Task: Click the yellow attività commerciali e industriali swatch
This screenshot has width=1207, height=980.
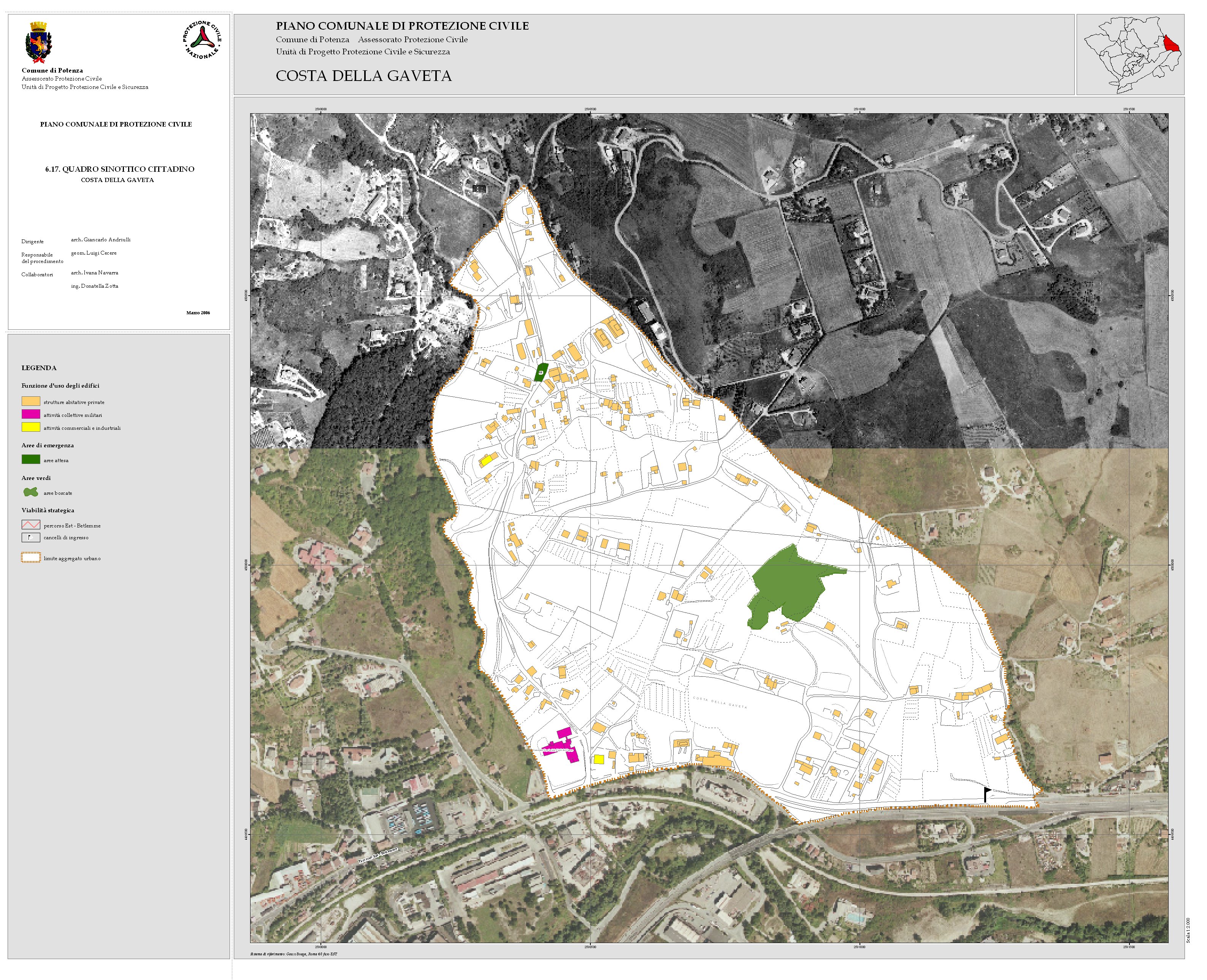Action: click(x=30, y=427)
